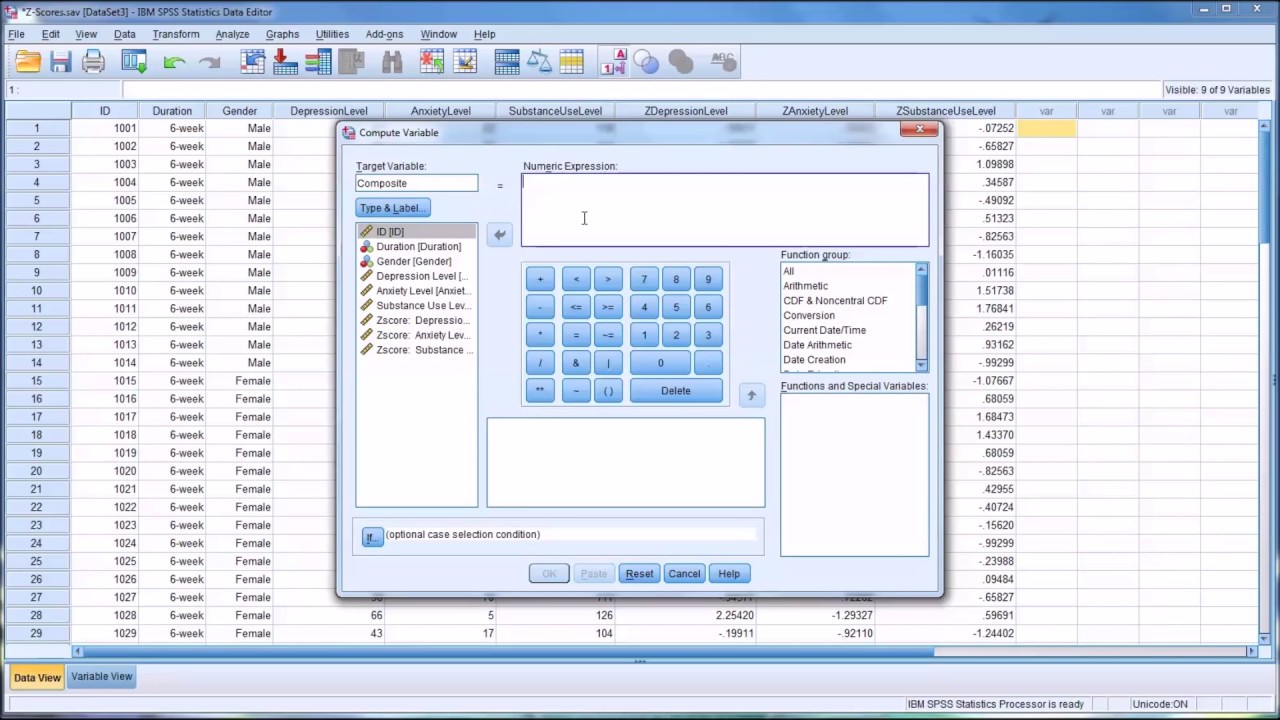Click the Insert cases toolbar icon

[432, 62]
